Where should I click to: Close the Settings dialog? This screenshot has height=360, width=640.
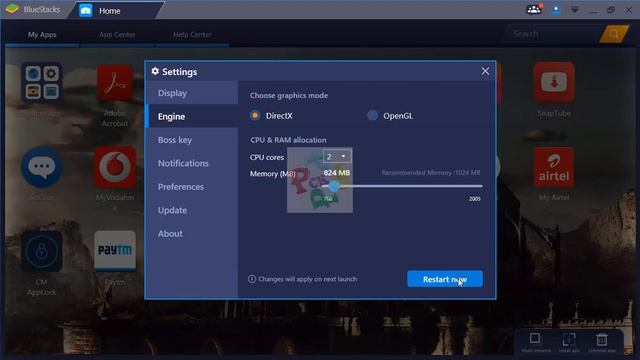485,71
